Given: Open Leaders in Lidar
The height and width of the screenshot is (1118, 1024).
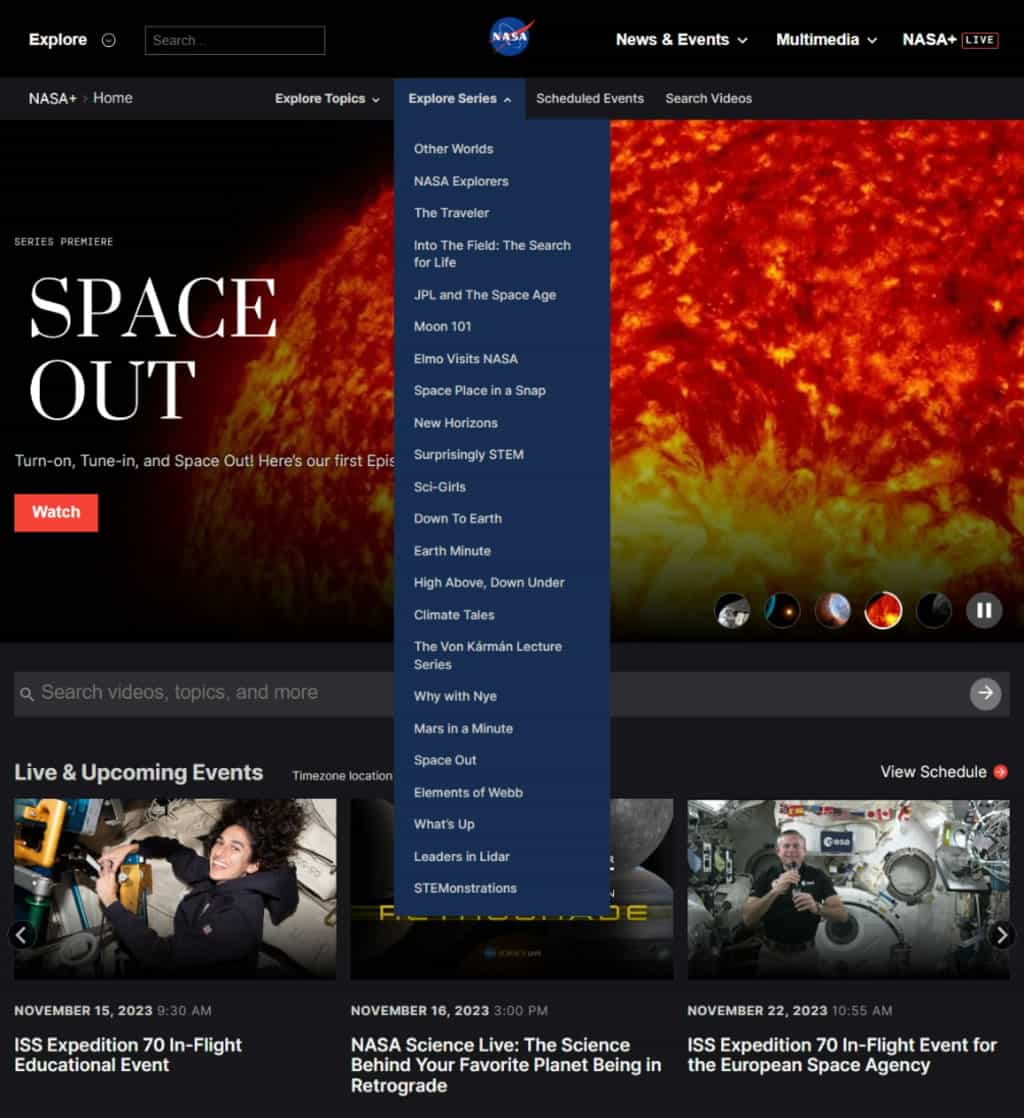Looking at the screenshot, I should click(x=462, y=856).
